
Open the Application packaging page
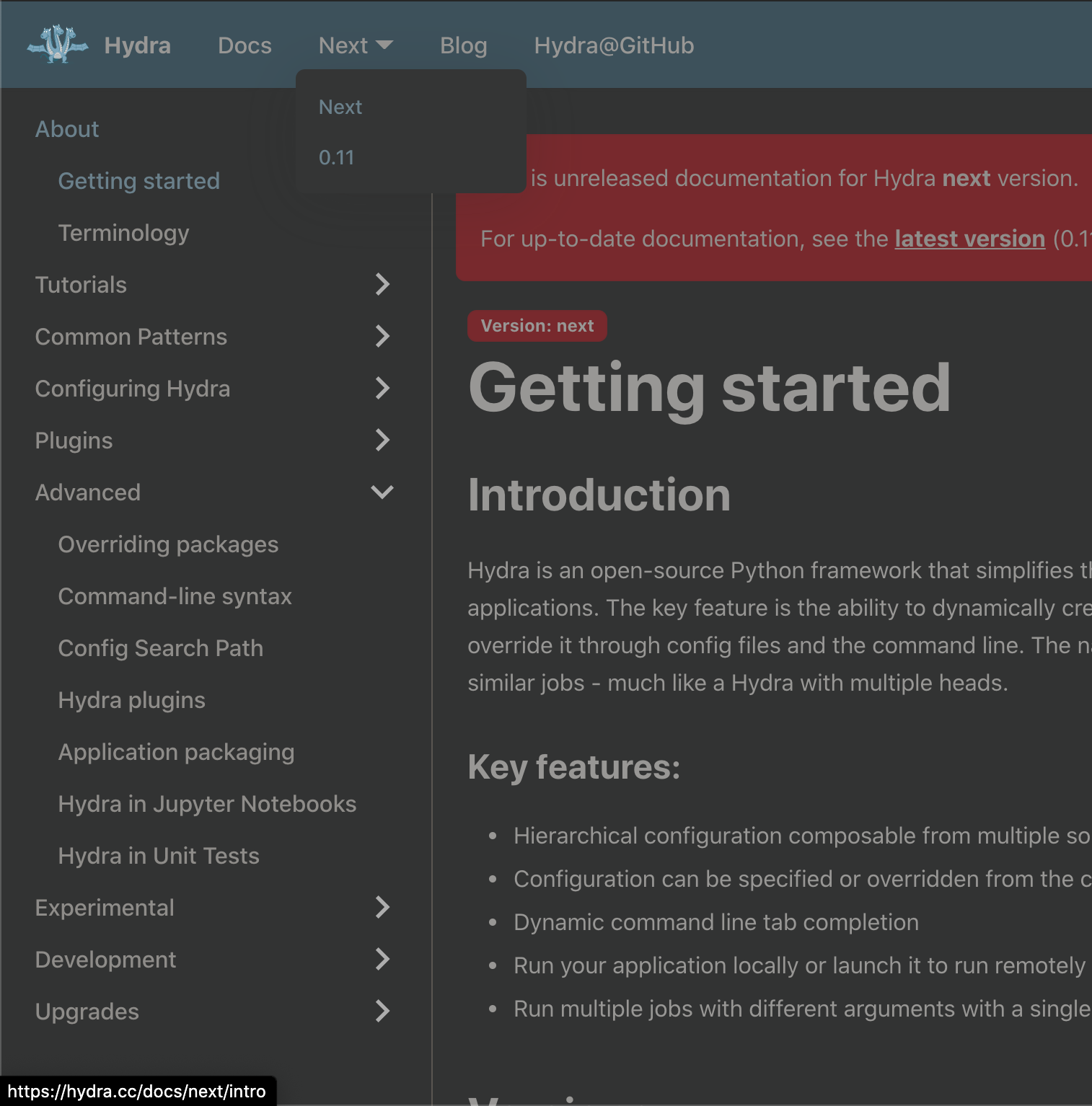[177, 752]
